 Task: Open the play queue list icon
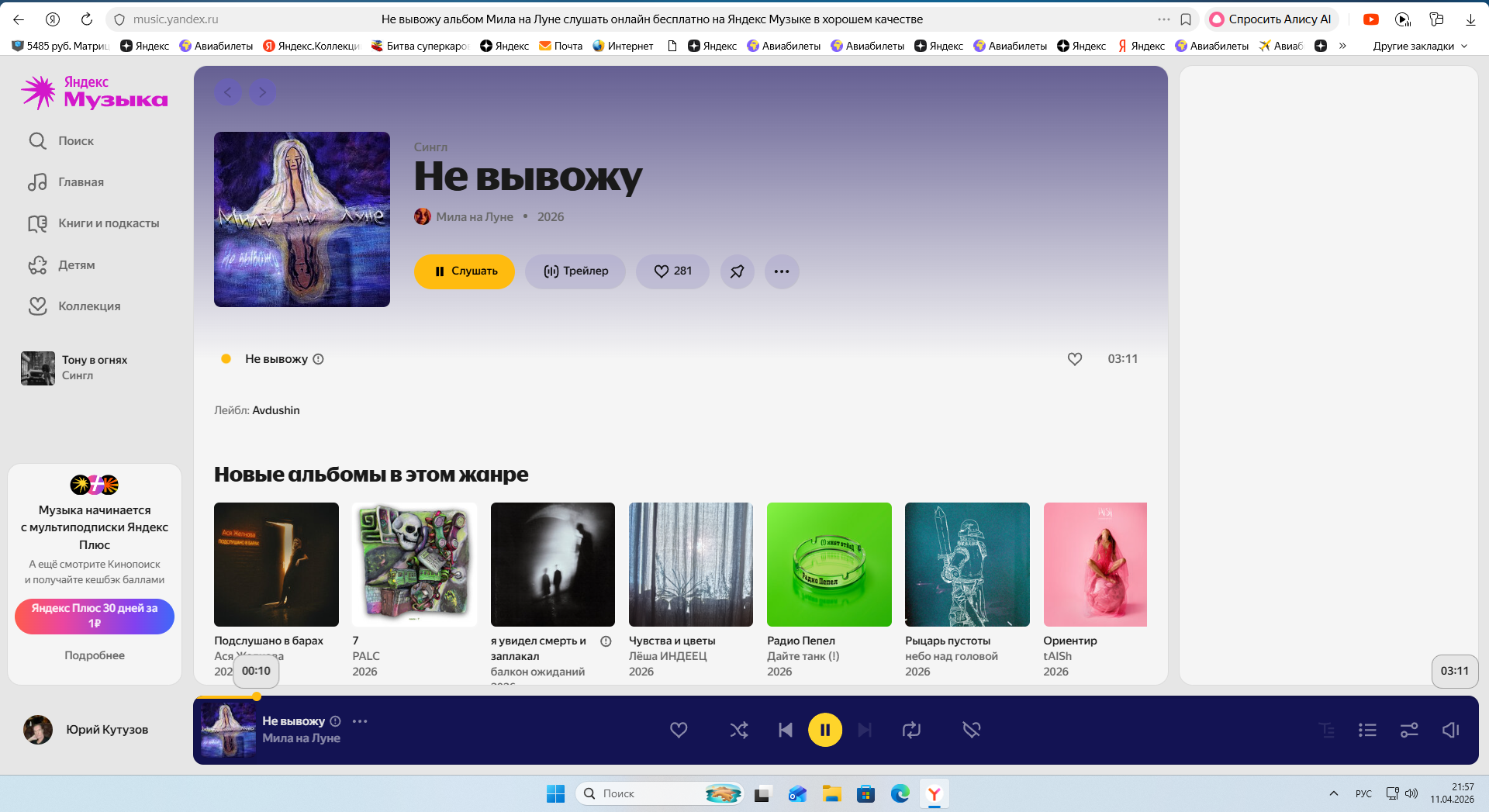1367,730
